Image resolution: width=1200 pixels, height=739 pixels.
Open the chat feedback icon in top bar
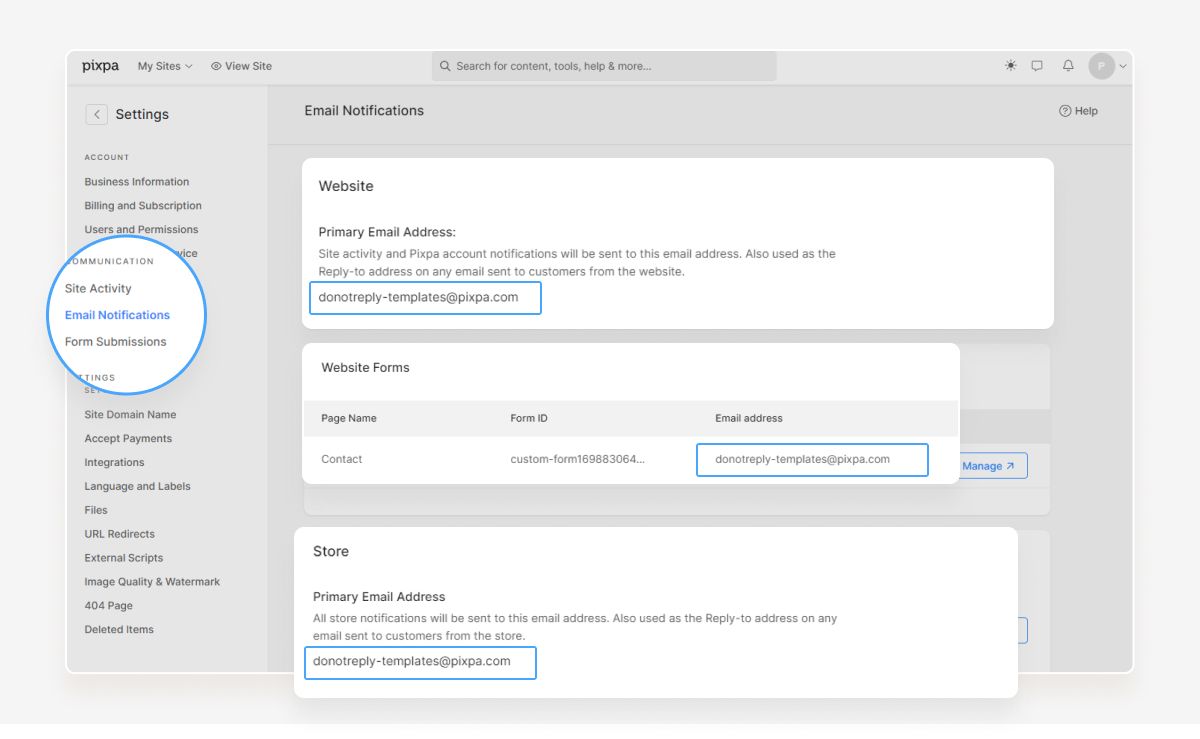[x=1037, y=65]
